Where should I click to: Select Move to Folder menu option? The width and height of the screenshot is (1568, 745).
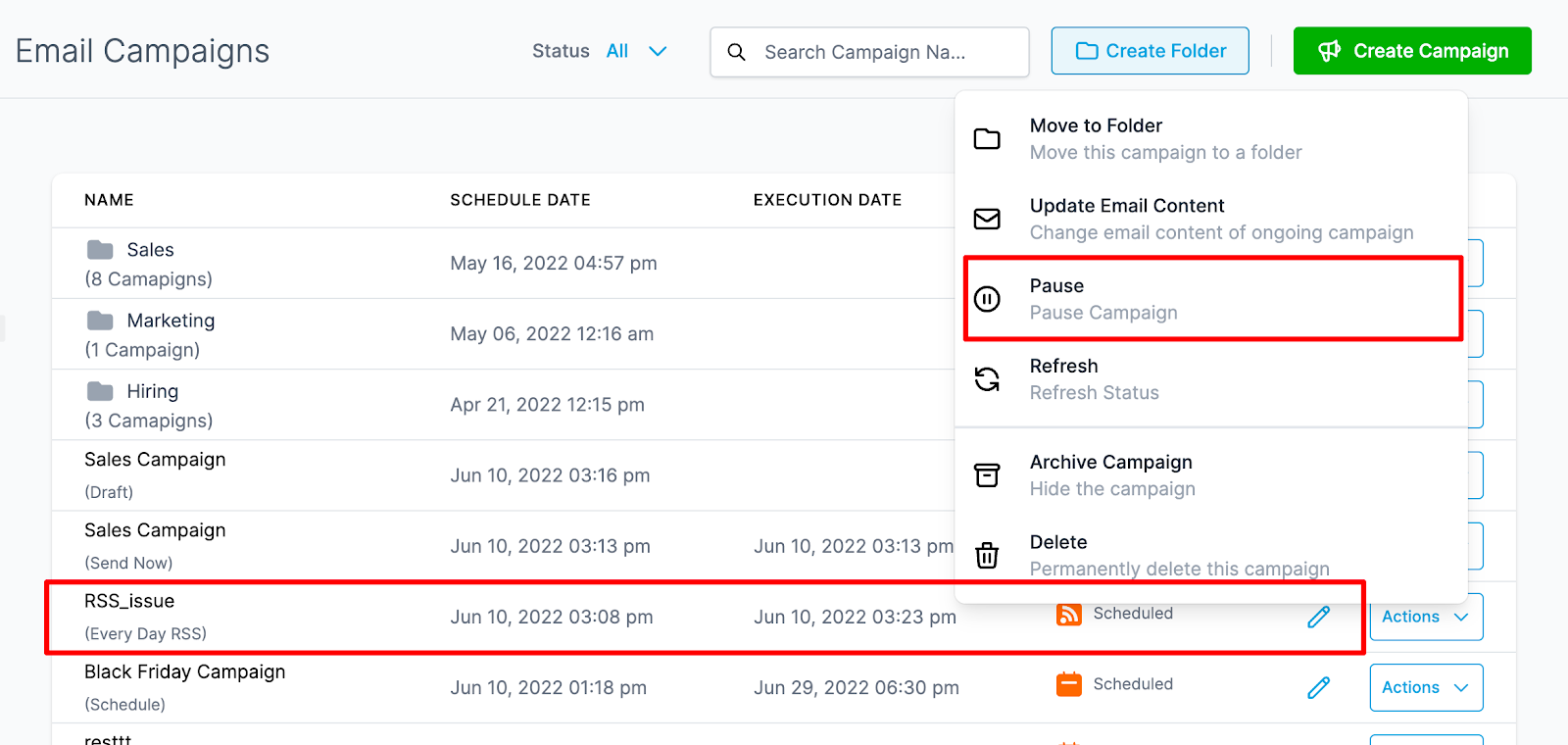click(1211, 139)
